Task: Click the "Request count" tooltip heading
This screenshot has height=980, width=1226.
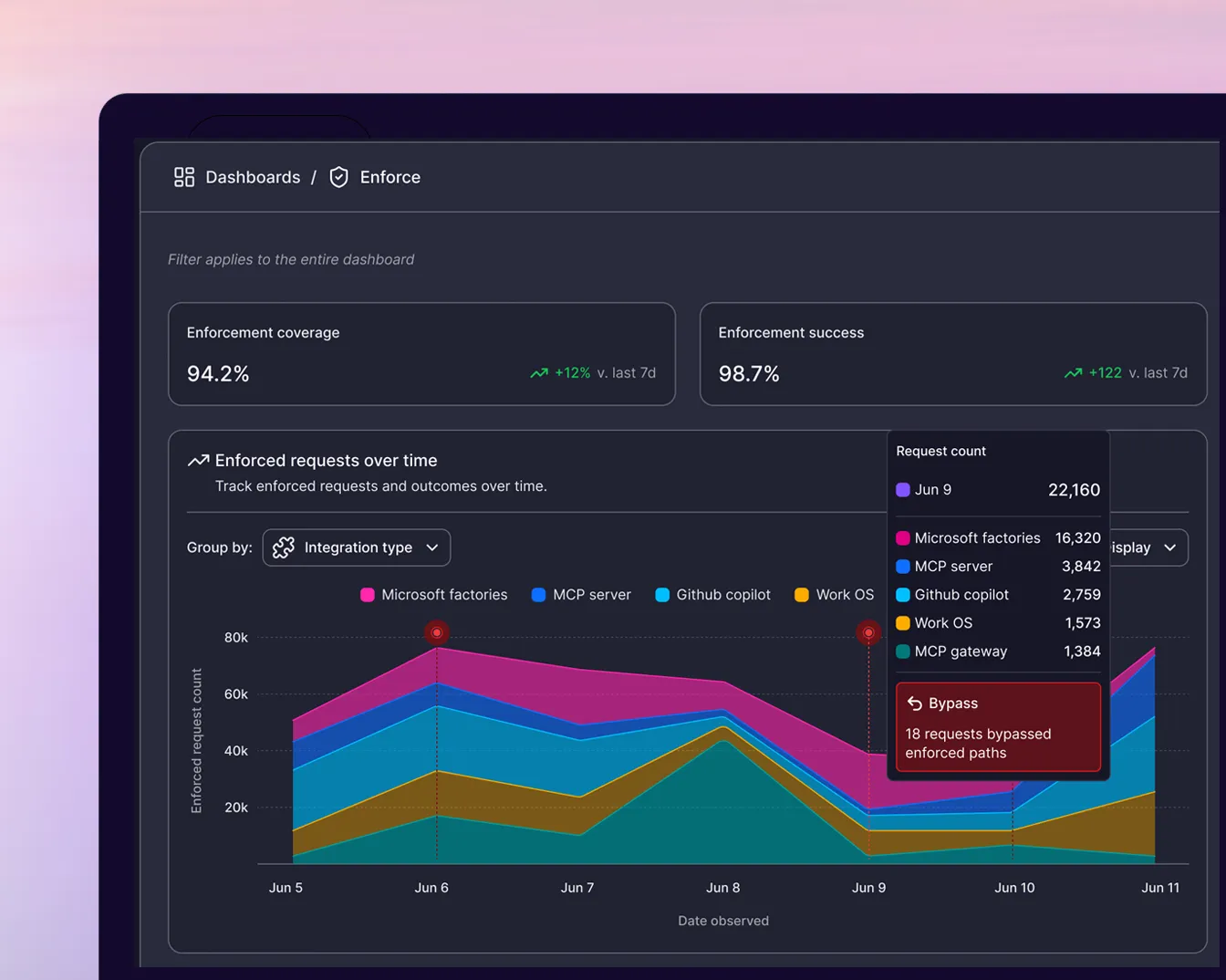Action: [x=940, y=451]
